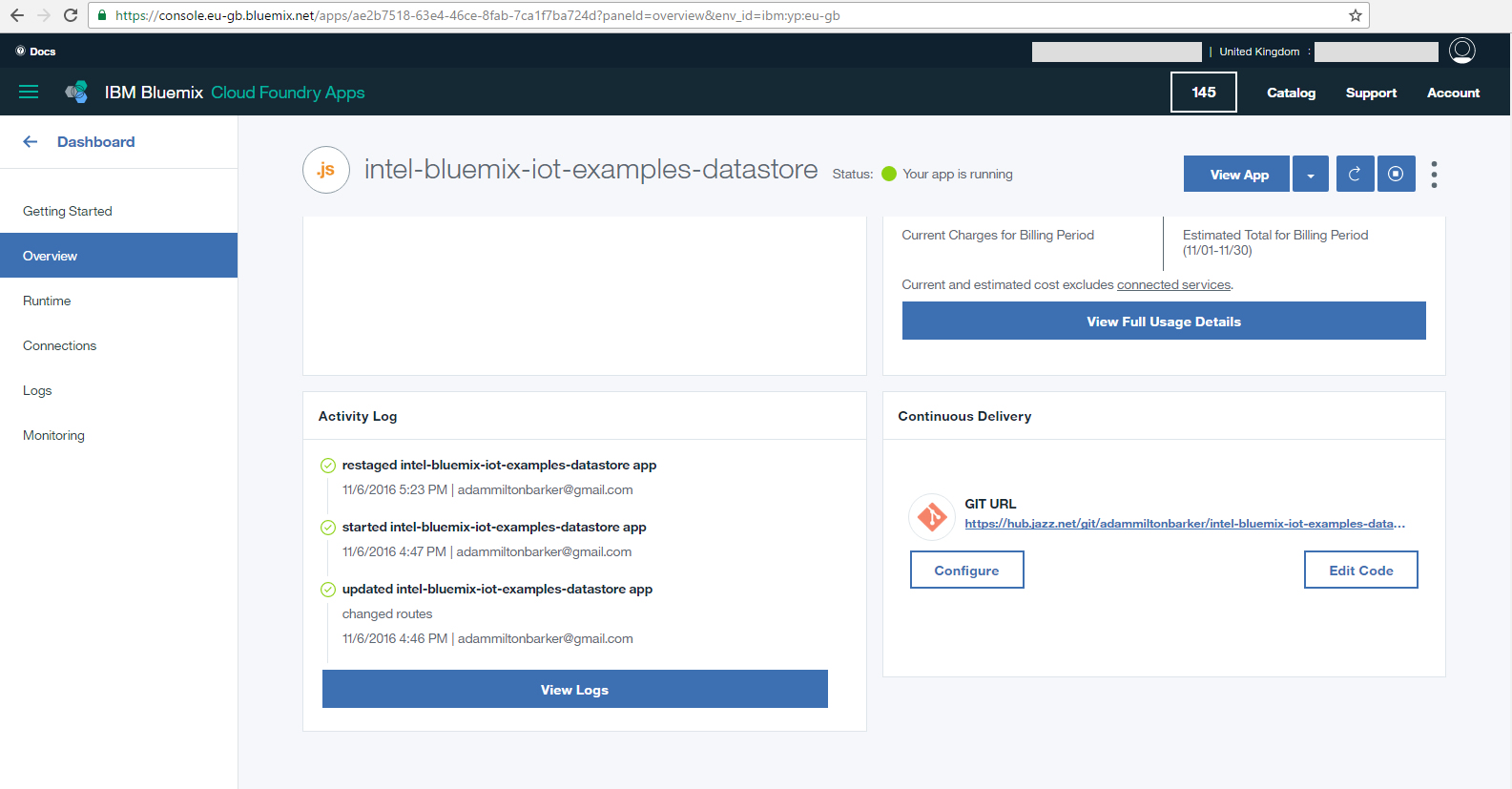Select Overview in the sidebar
The width and height of the screenshot is (1512, 789).
tap(118, 256)
